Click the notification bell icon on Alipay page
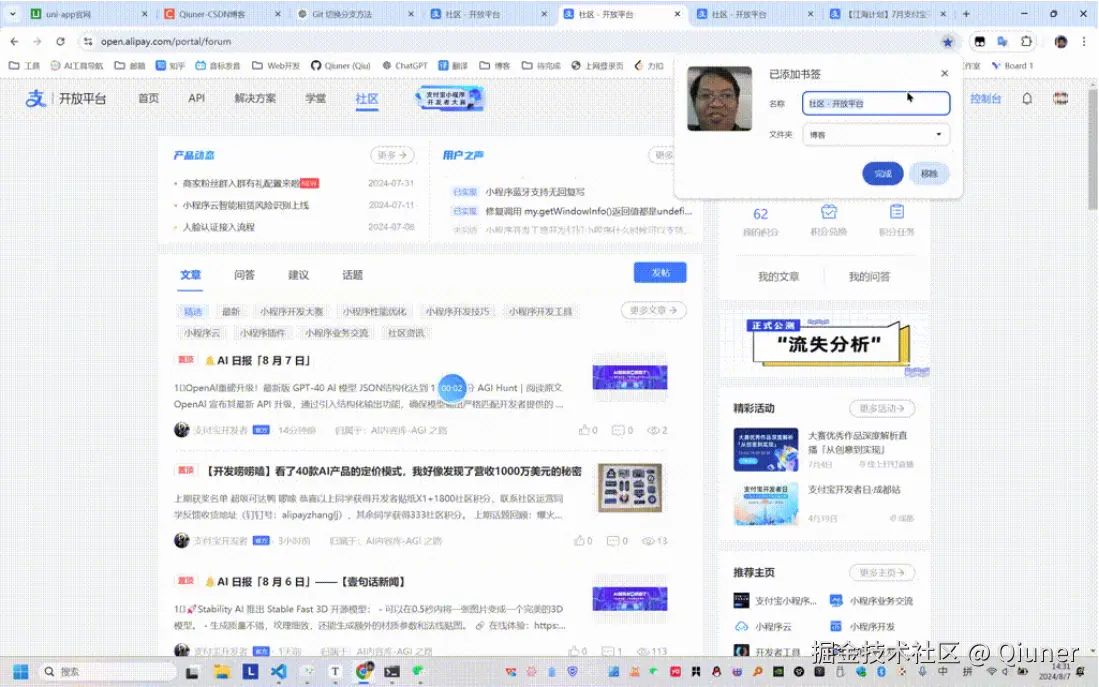1099x687 pixels. (x=1027, y=99)
